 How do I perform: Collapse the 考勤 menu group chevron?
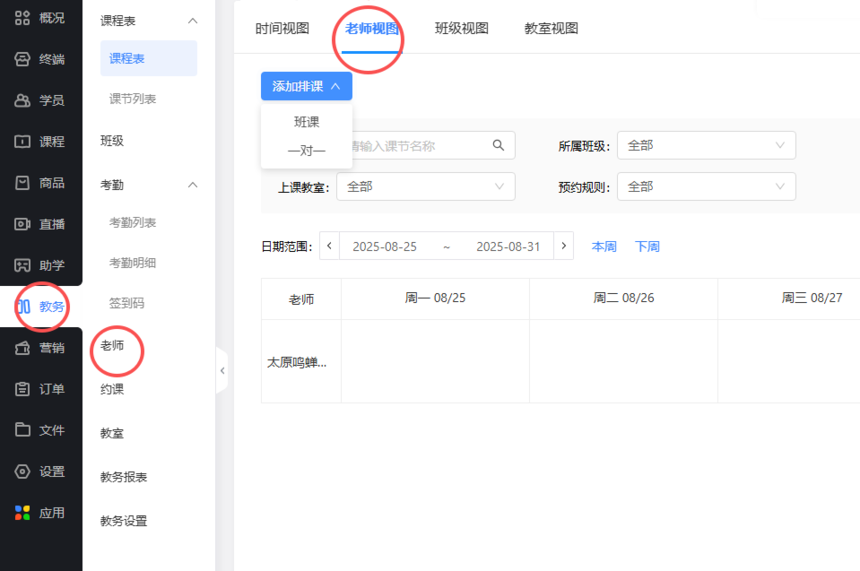point(193,185)
